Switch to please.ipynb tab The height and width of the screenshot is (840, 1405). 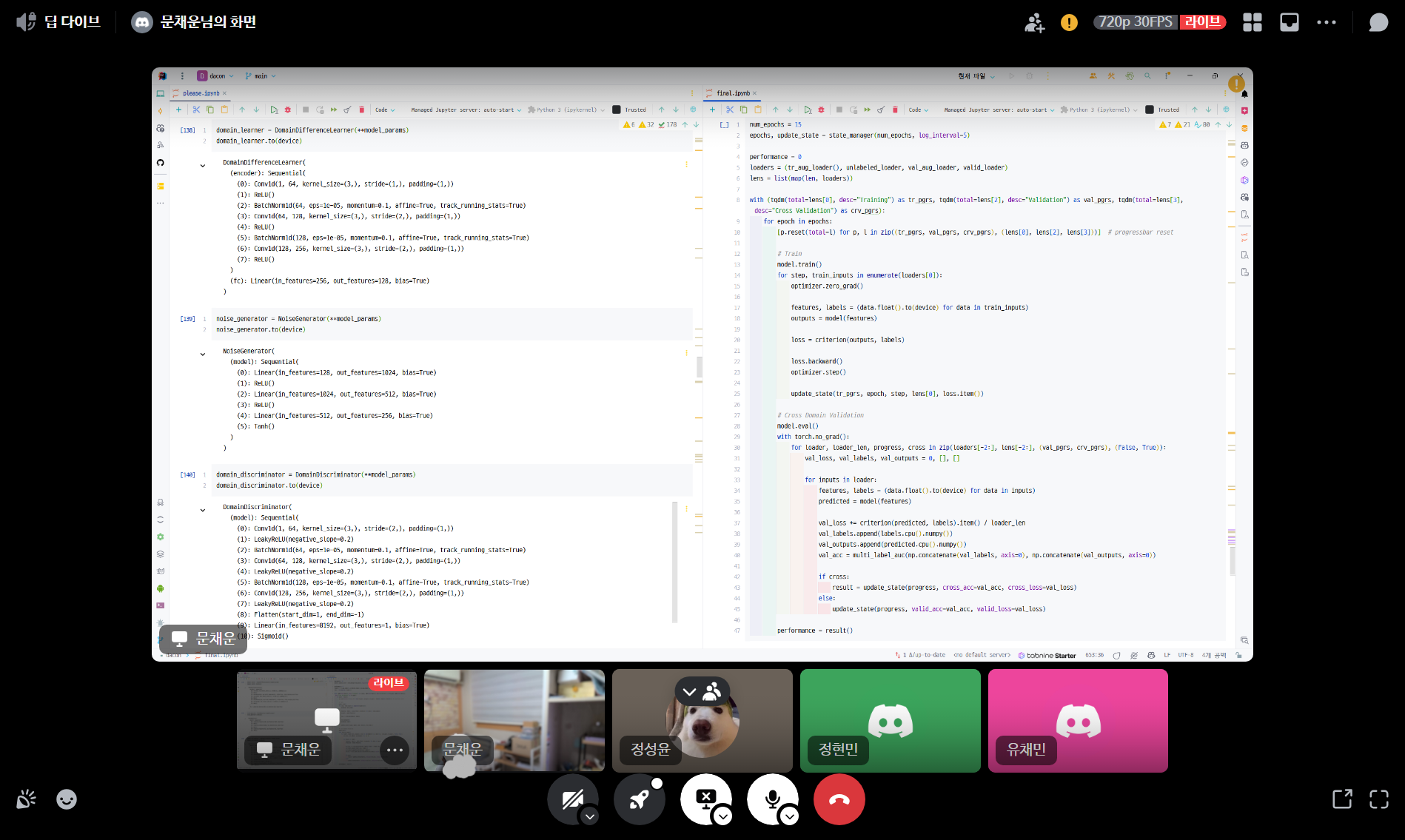click(201, 93)
